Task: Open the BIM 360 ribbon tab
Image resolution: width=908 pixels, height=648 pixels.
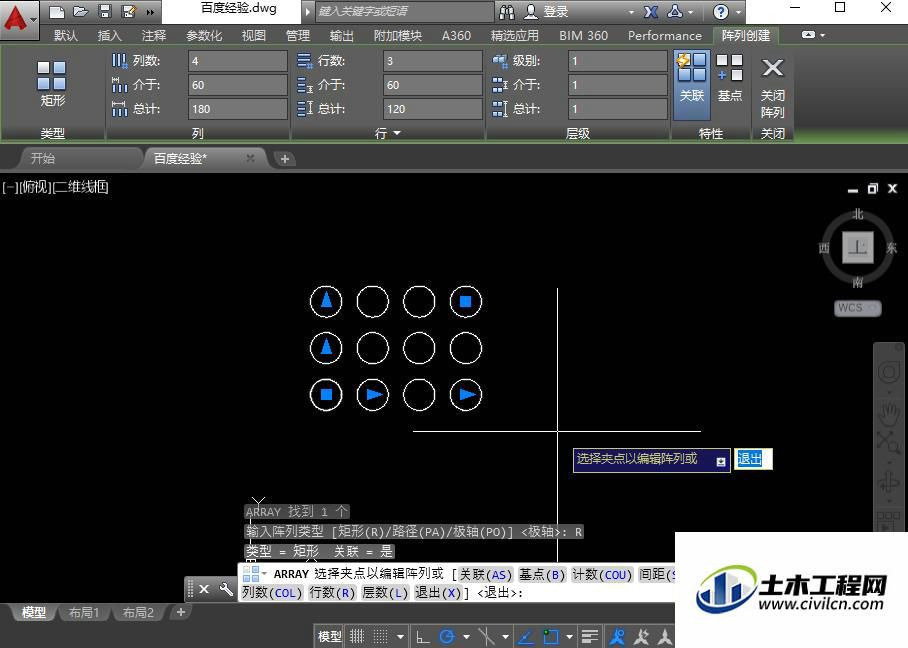Action: tap(584, 35)
